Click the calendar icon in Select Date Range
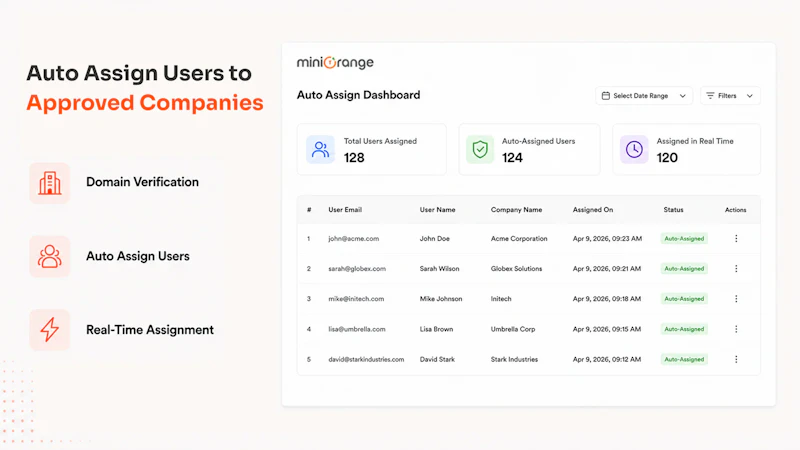This screenshot has width=800, height=450. point(606,96)
